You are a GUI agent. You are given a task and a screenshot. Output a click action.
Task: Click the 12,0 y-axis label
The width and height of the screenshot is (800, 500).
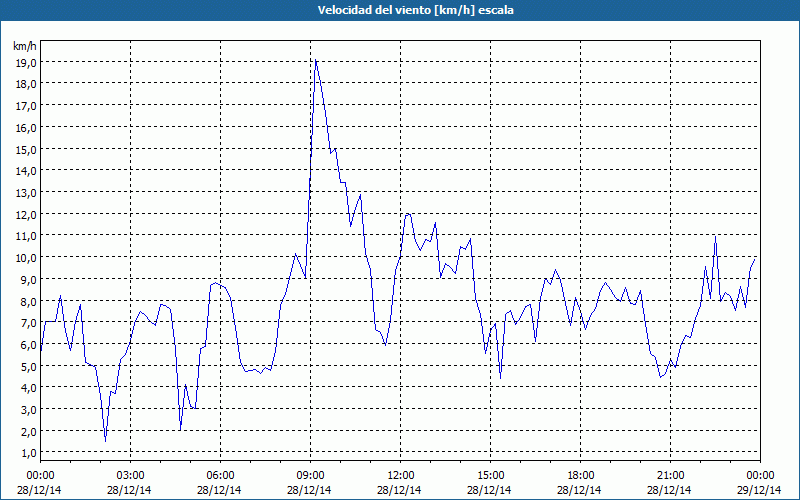click(x=27, y=214)
